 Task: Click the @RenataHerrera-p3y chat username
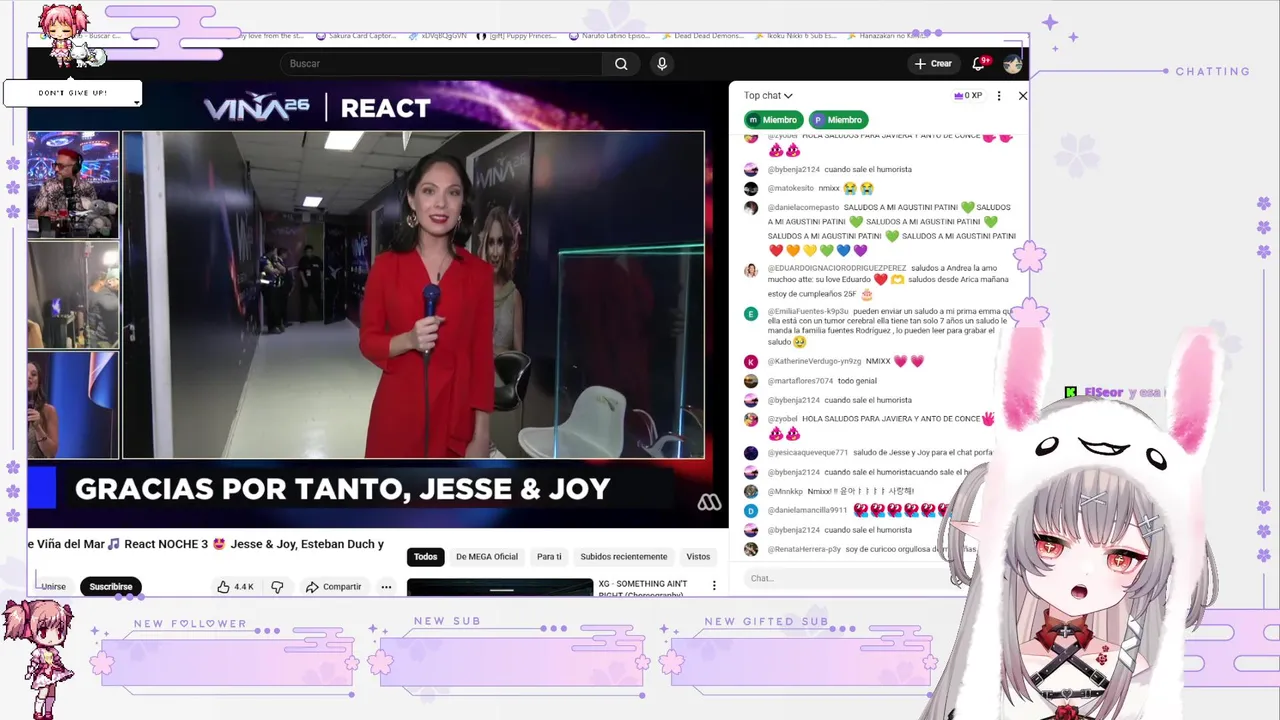804,549
